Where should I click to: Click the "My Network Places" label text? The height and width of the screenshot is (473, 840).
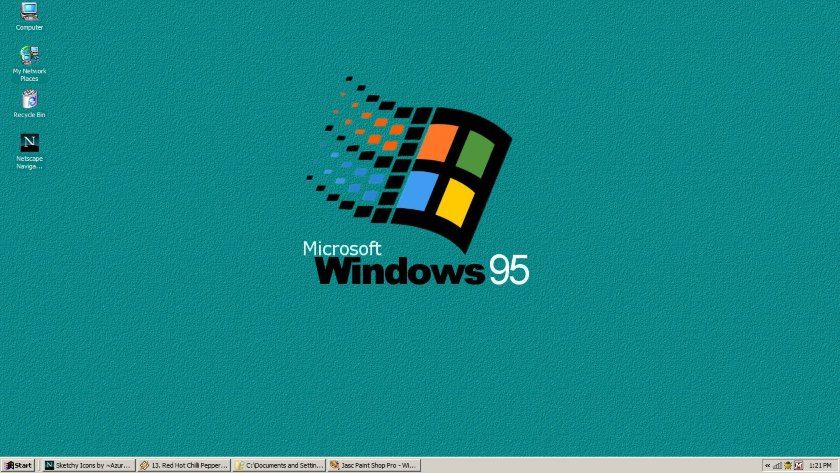[x=29, y=75]
